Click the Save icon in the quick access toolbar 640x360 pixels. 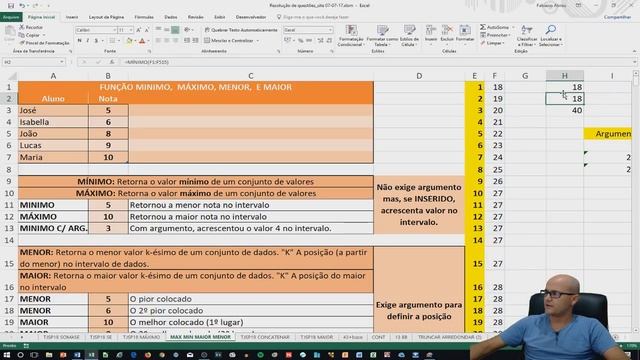coord(11,6)
